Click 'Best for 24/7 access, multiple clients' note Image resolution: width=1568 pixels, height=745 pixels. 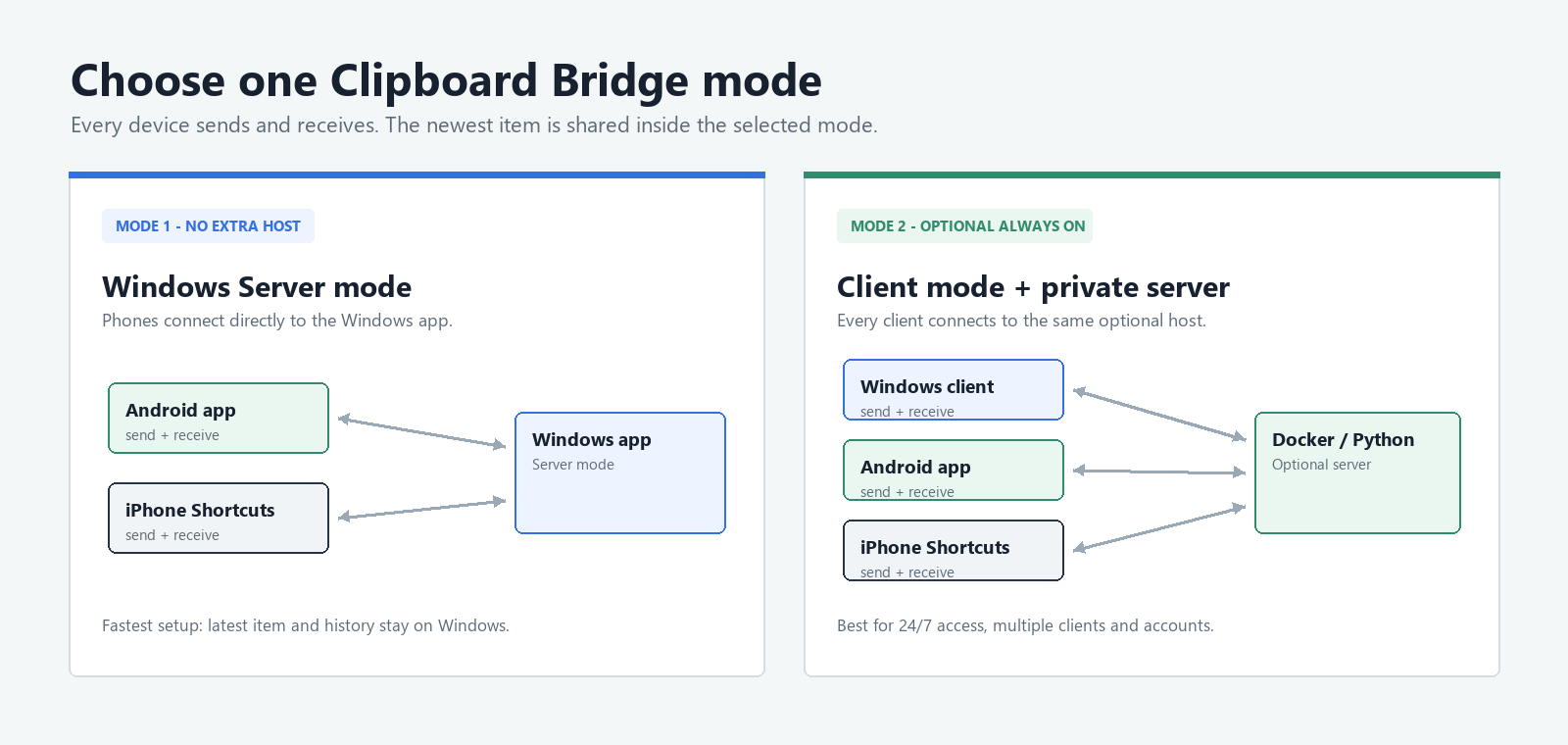[x=1025, y=625]
